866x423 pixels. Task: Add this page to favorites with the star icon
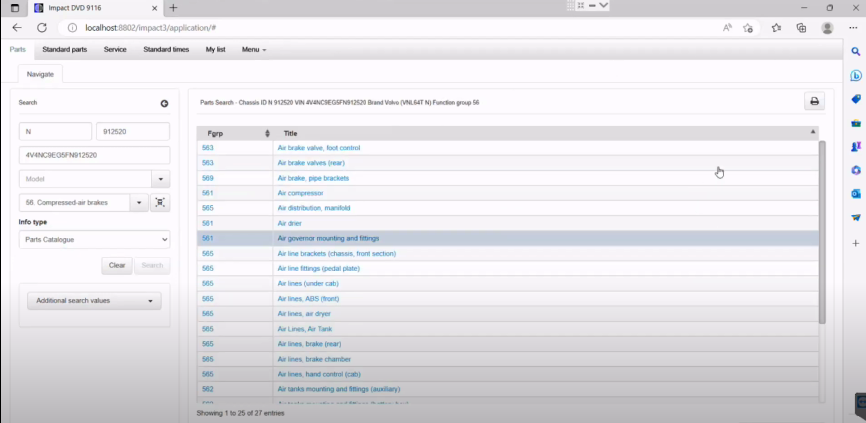tap(748, 27)
